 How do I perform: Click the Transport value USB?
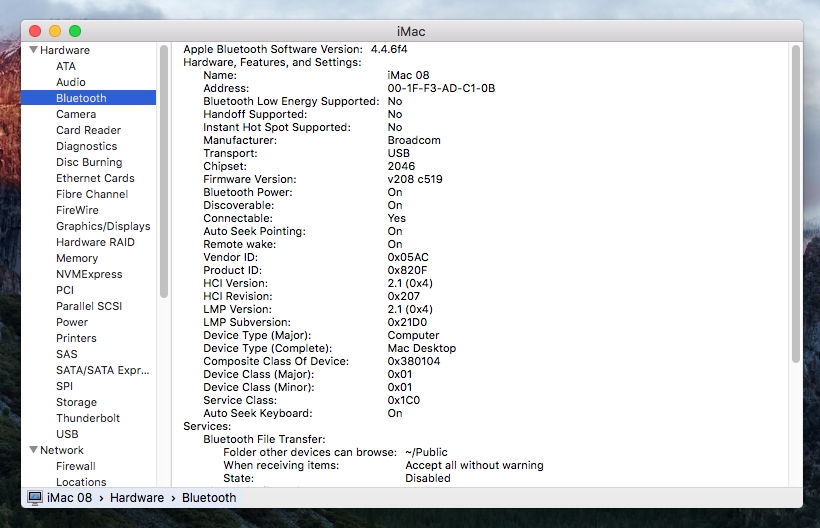398,153
